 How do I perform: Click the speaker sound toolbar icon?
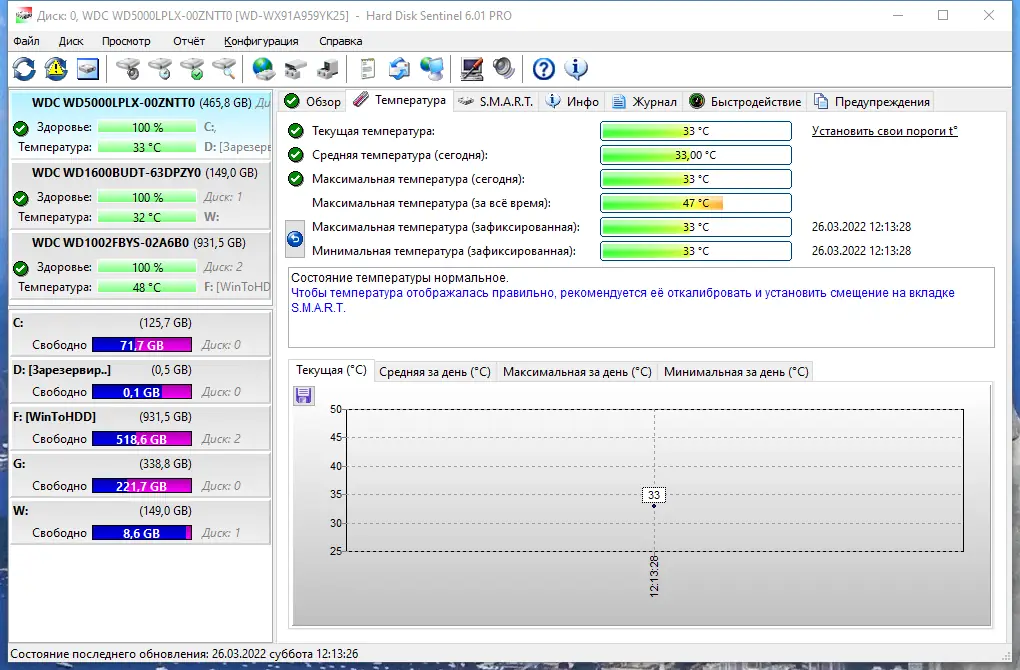point(503,68)
